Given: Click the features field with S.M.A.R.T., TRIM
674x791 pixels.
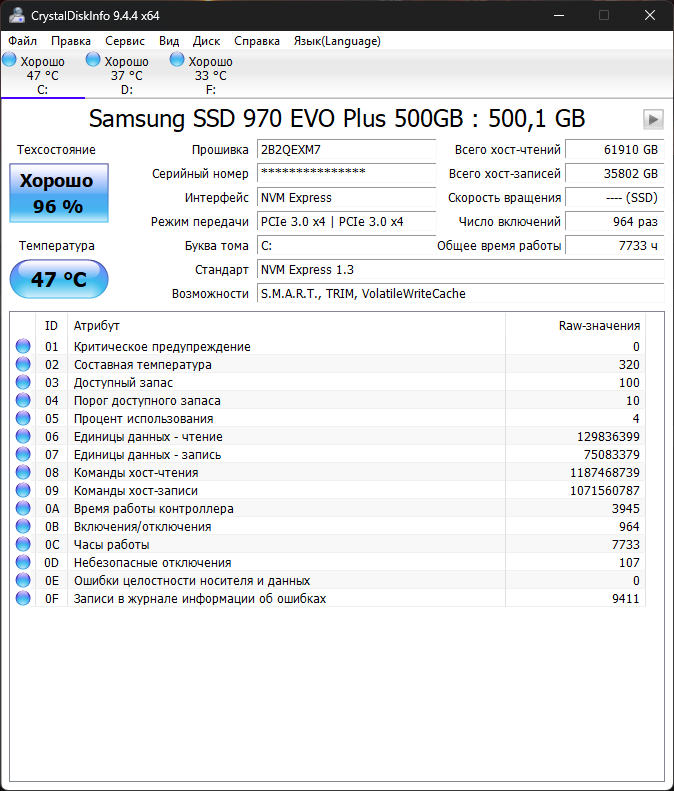Looking at the screenshot, I should tap(461, 294).
